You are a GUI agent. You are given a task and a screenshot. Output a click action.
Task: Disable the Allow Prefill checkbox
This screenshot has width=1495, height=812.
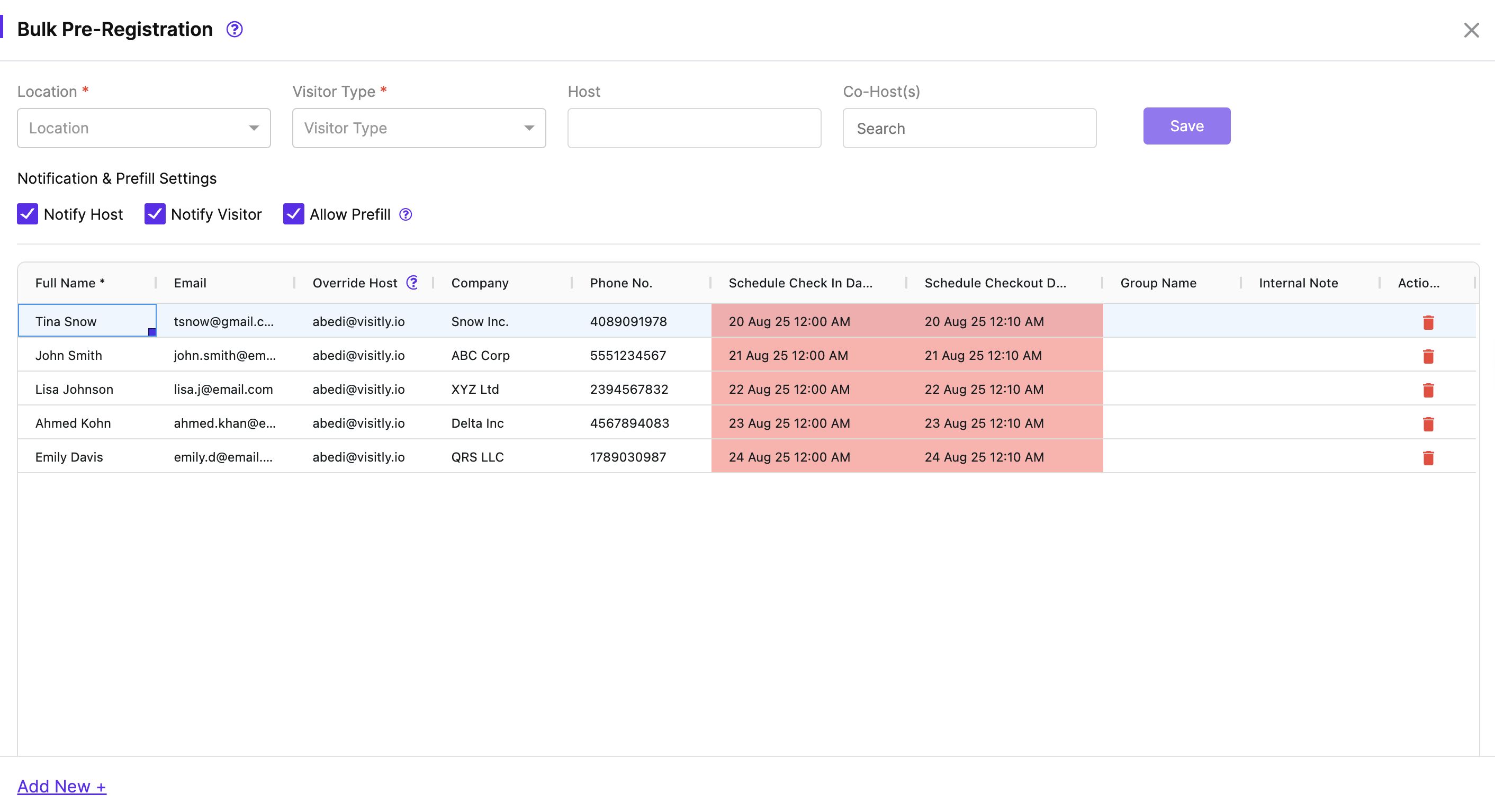pos(294,214)
